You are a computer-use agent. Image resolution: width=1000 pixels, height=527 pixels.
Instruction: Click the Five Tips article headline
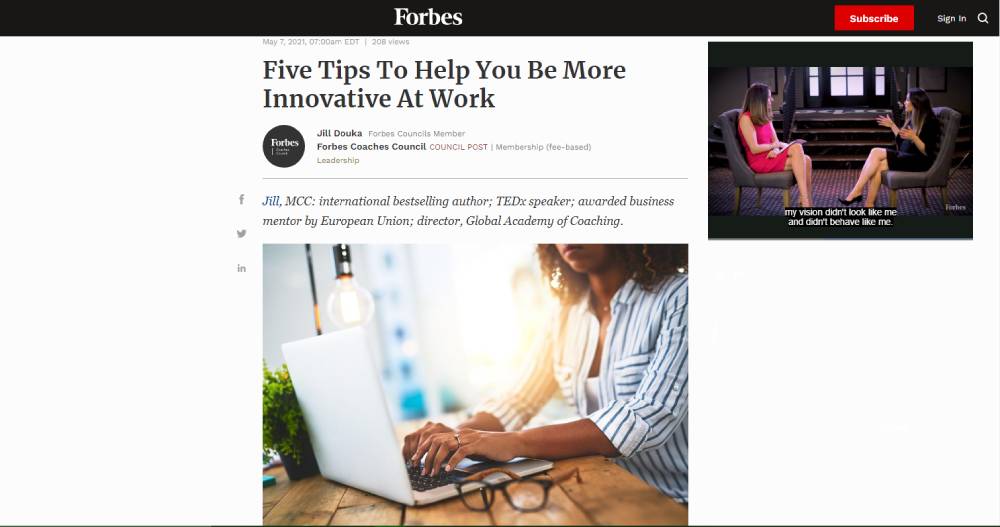coord(445,84)
